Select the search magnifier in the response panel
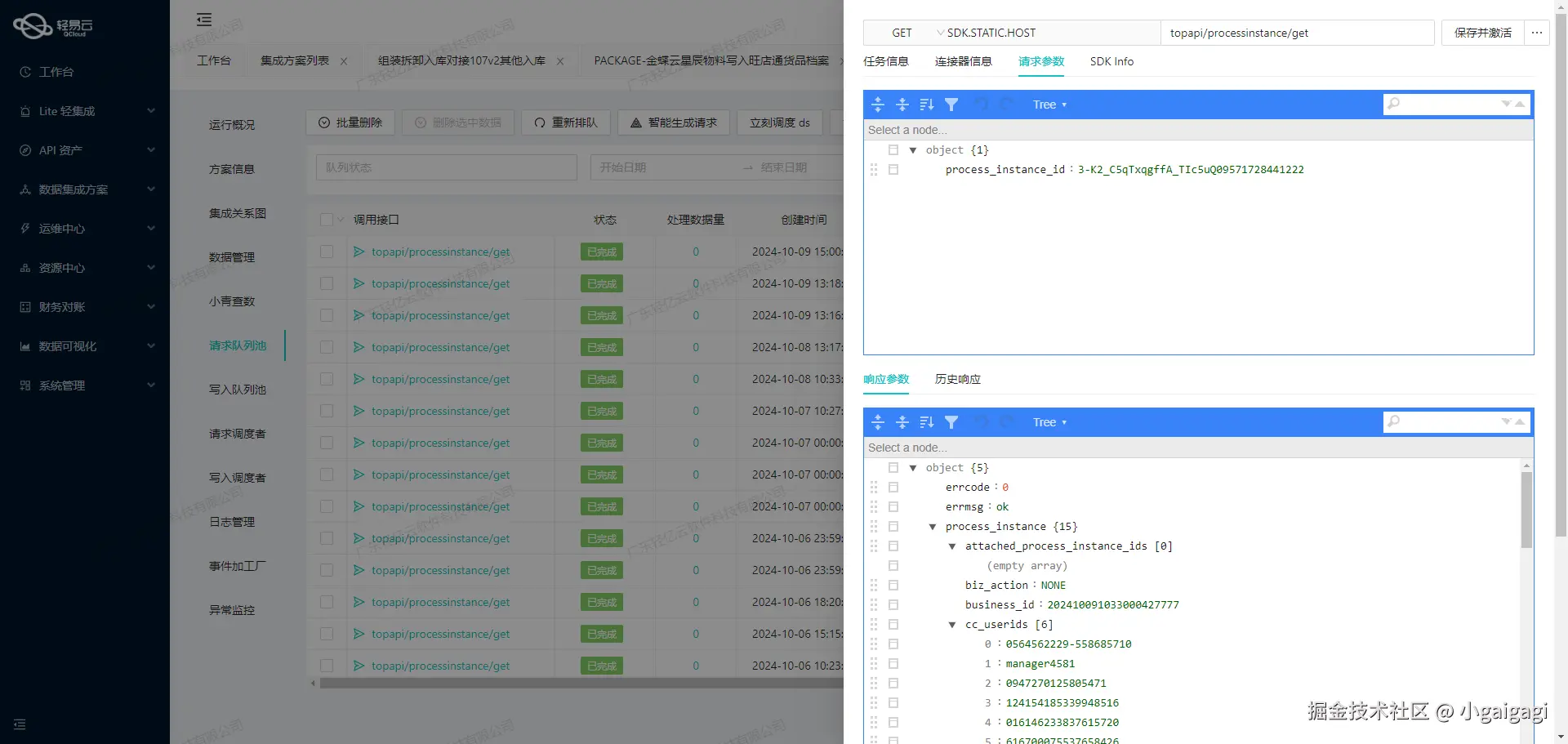 point(1394,422)
